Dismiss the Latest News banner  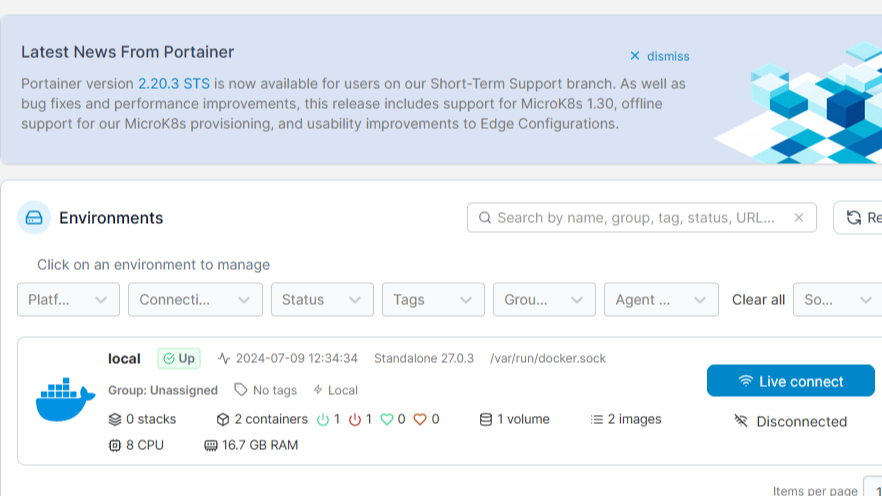tap(659, 56)
